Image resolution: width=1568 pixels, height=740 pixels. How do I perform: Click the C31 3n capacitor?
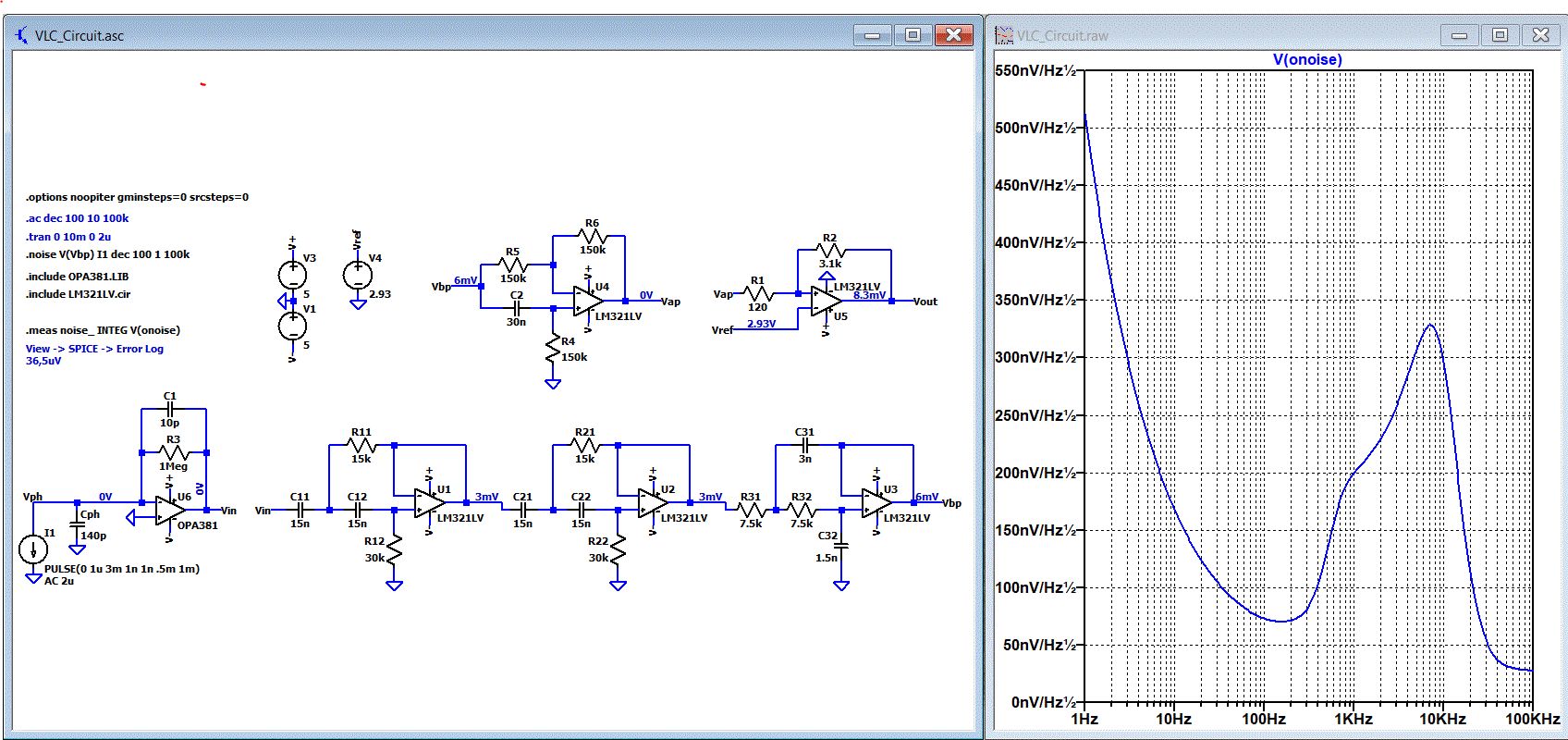coord(805,445)
